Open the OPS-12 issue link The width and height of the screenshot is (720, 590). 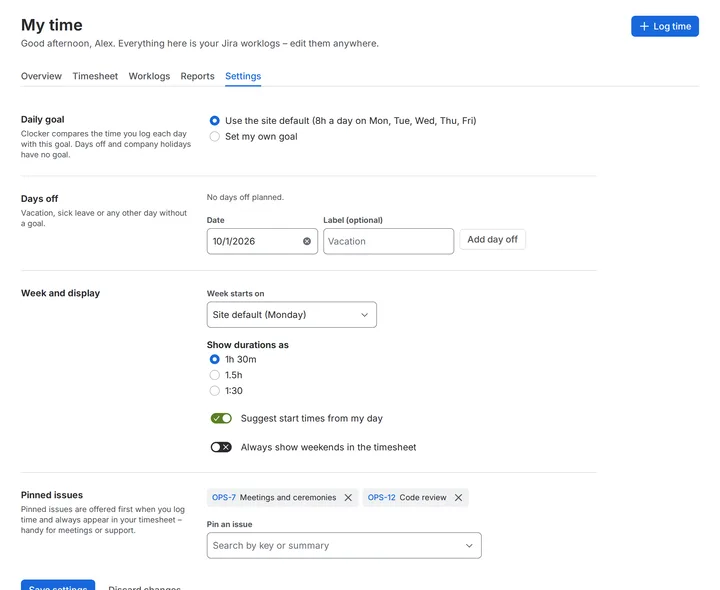[381, 497]
